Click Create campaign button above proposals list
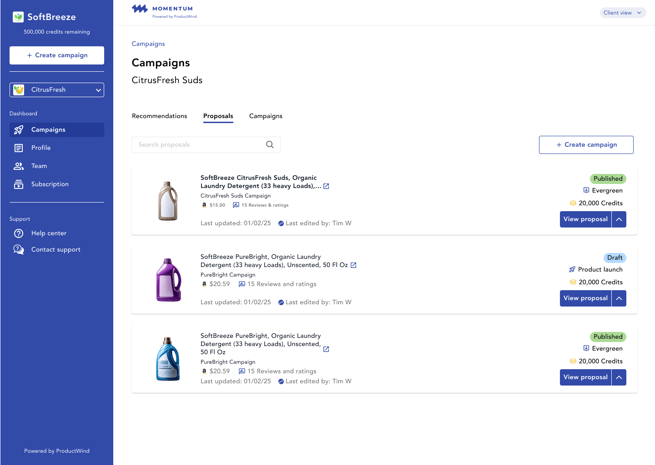Viewport: 655px width, 465px height. point(586,145)
